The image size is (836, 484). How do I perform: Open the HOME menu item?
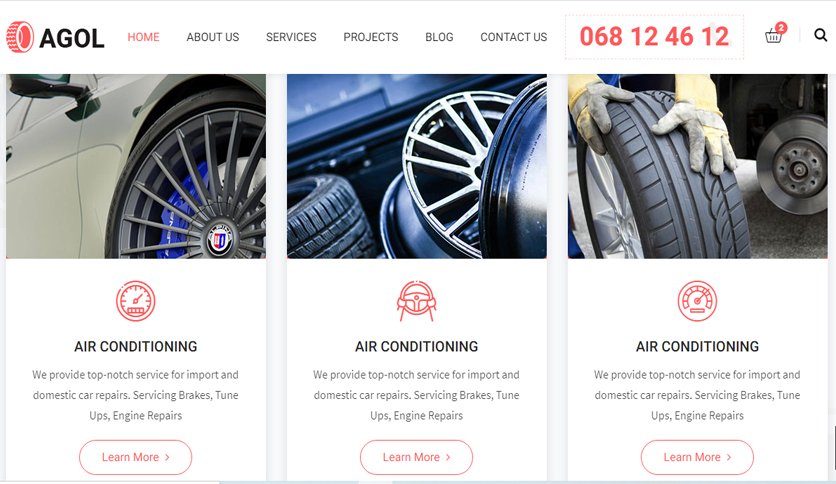coord(143,37)
